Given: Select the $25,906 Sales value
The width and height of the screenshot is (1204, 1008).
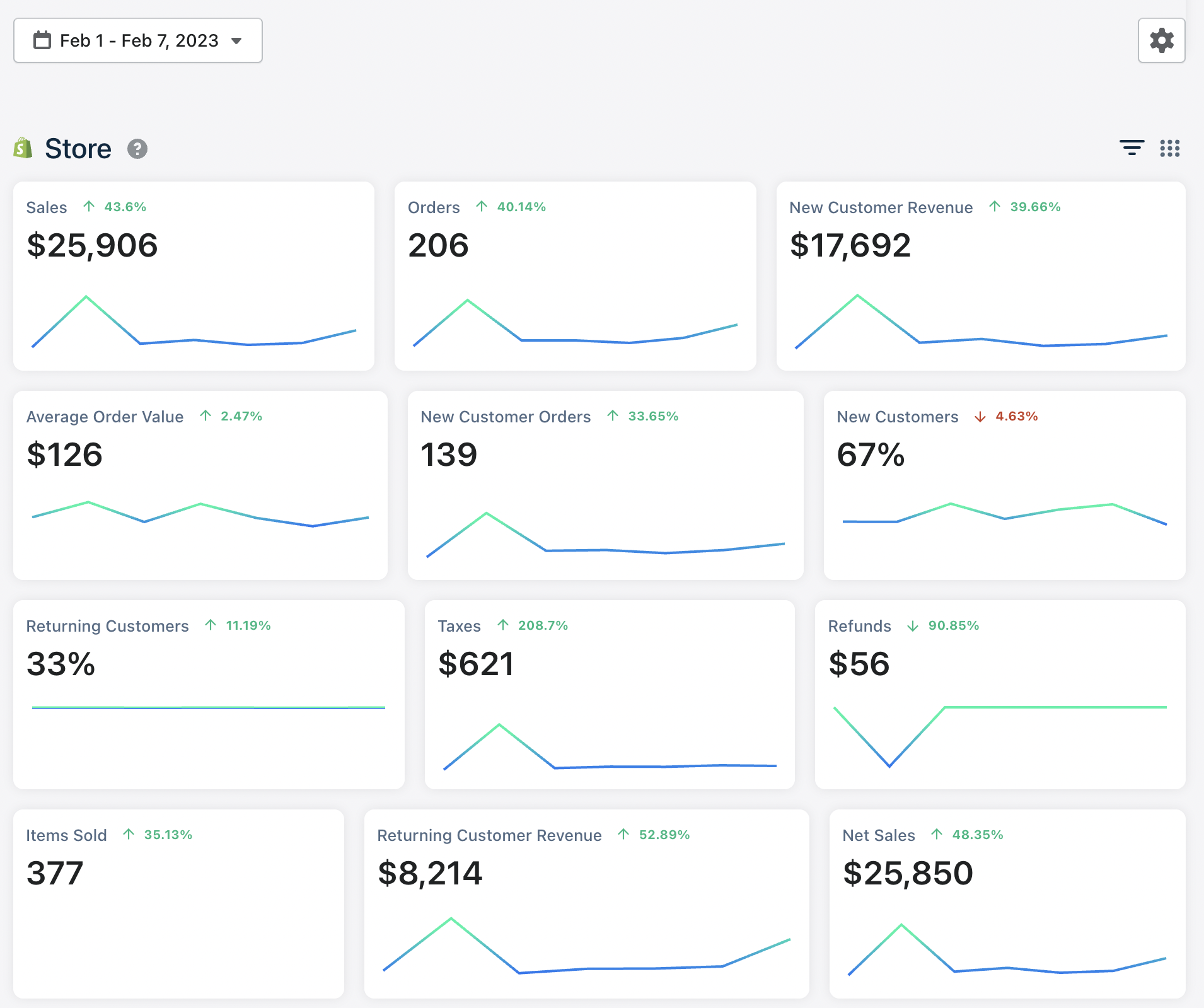Looking at the screenshot, I should pyautogui.click(x=92, y=245).
